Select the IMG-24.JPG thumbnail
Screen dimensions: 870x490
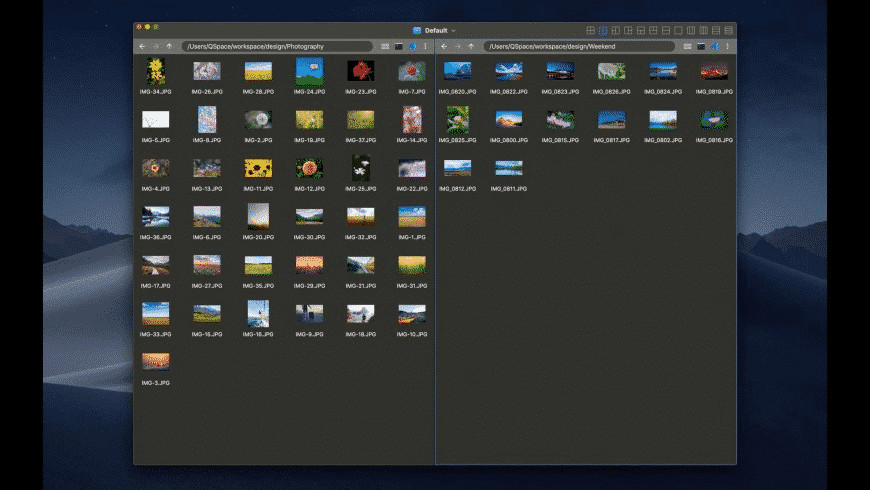pos(309,71)
